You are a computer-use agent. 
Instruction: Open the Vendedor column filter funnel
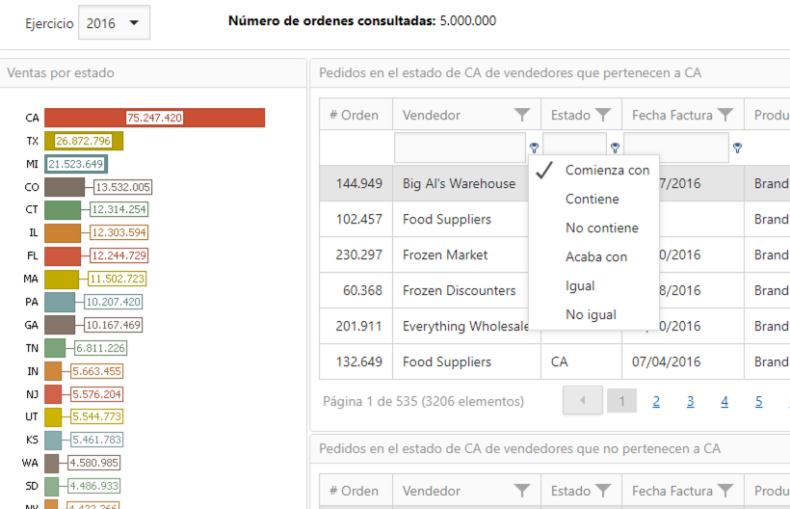pos(522,115)
